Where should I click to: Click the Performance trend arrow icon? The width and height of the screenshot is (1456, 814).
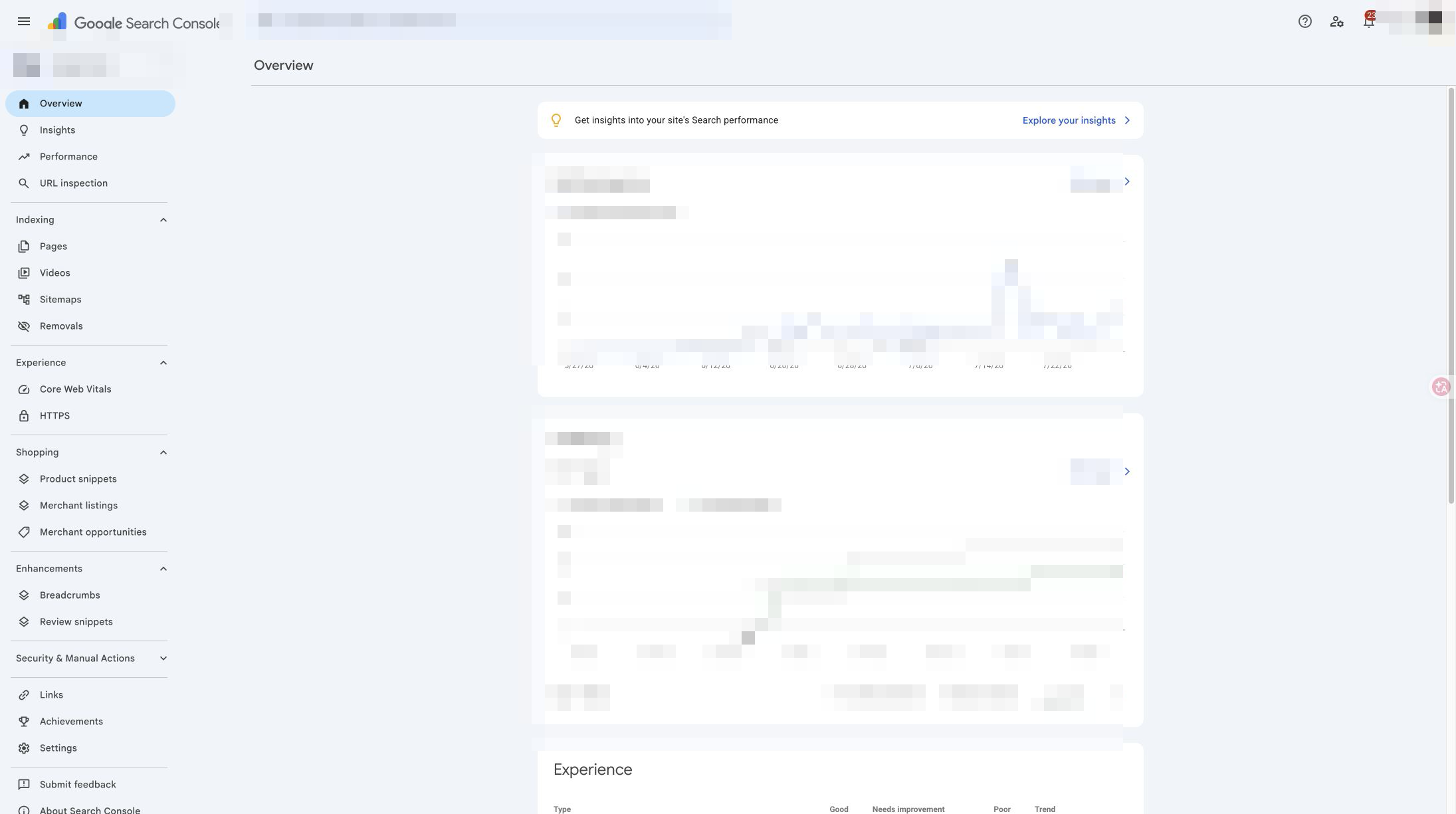tap(24, 157)
